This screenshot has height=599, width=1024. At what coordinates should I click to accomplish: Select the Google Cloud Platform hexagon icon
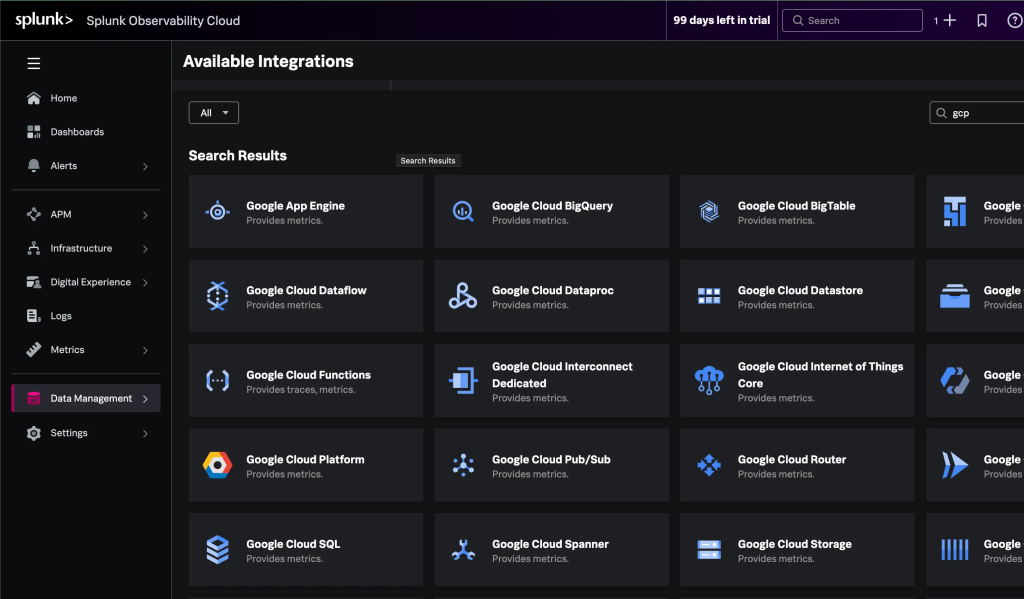click(x=217, y=465)
